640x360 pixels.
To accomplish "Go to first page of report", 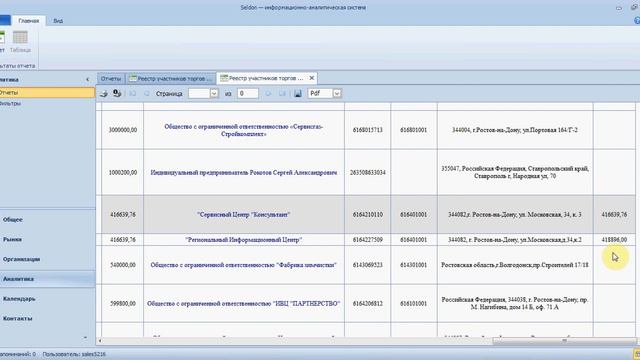I will (x=133, y=93).
